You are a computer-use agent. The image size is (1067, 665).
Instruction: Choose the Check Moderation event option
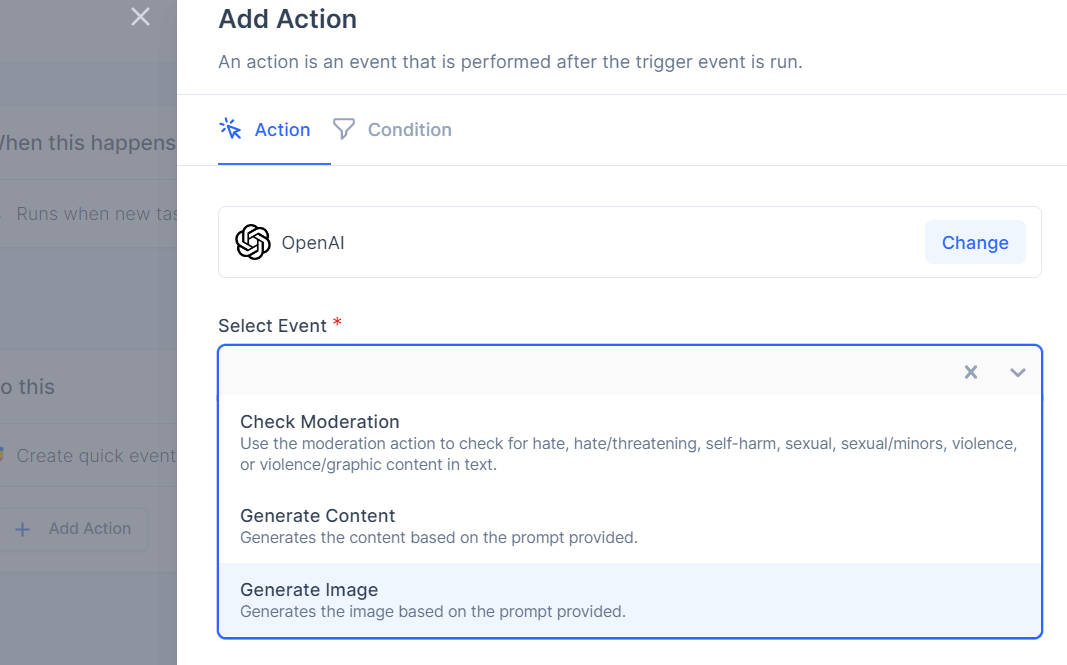pos(629,442)
